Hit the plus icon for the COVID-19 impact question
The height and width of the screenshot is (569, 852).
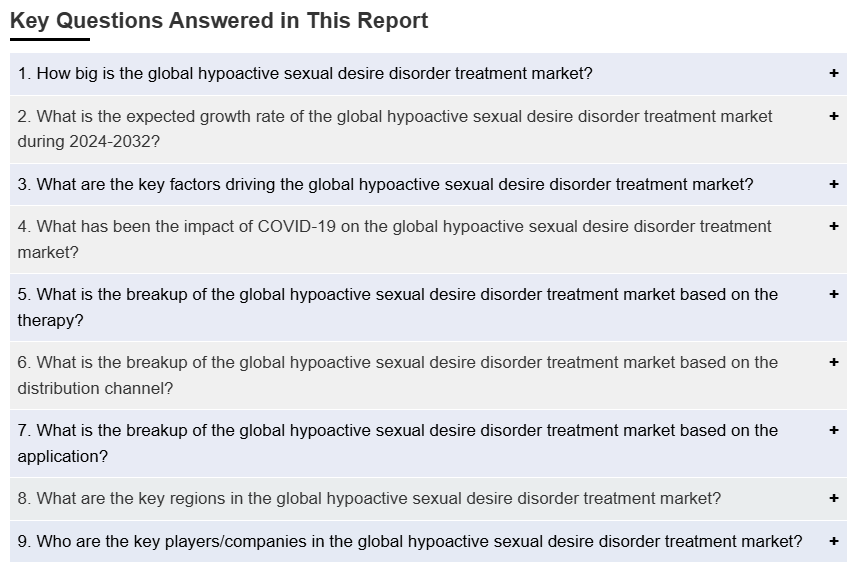(833, 226)
